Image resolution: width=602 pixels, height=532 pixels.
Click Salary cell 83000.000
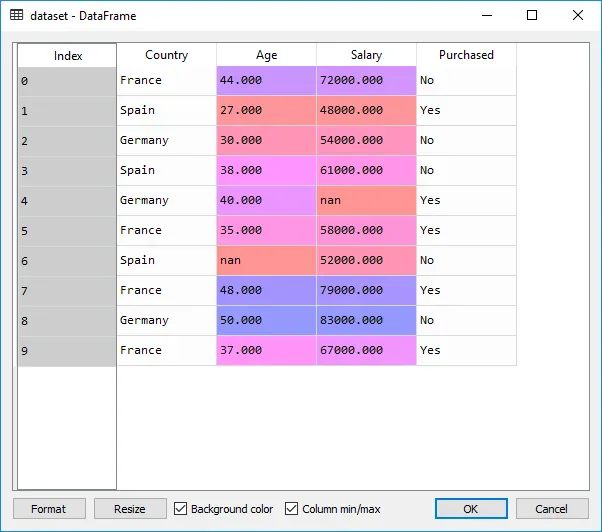click(x=366, y=320)
